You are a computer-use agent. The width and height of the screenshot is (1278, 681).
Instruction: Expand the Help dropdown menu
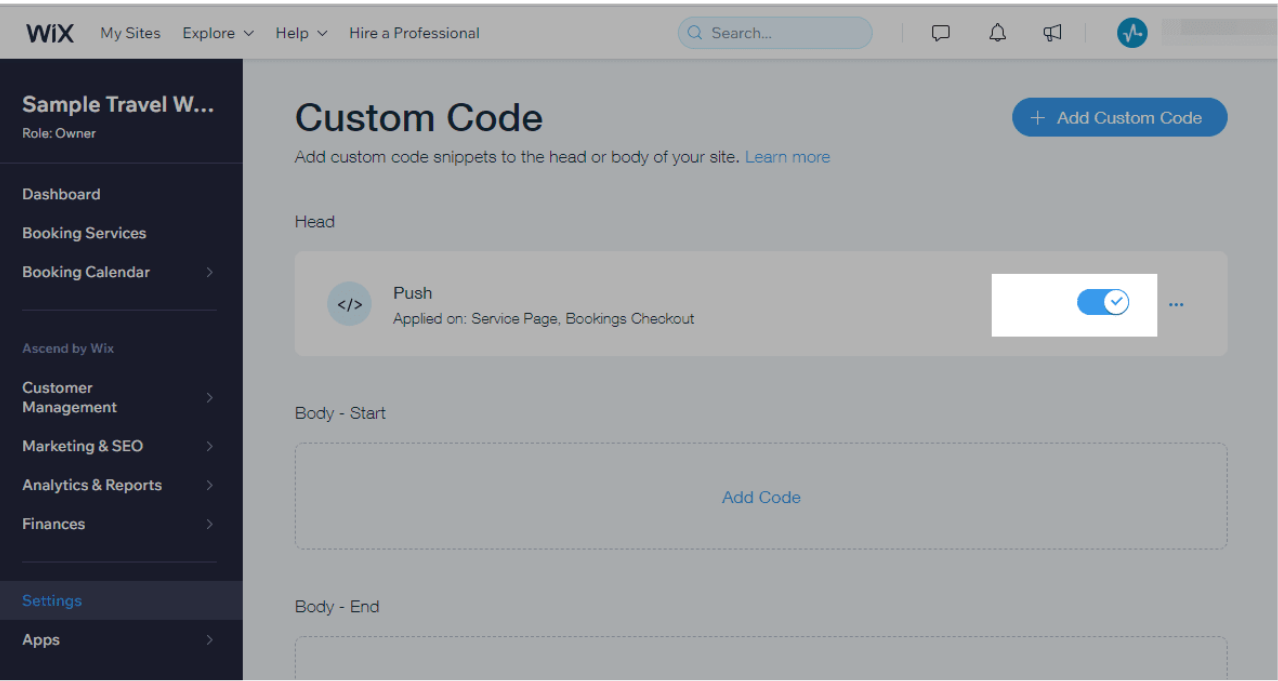click(301, 33)
